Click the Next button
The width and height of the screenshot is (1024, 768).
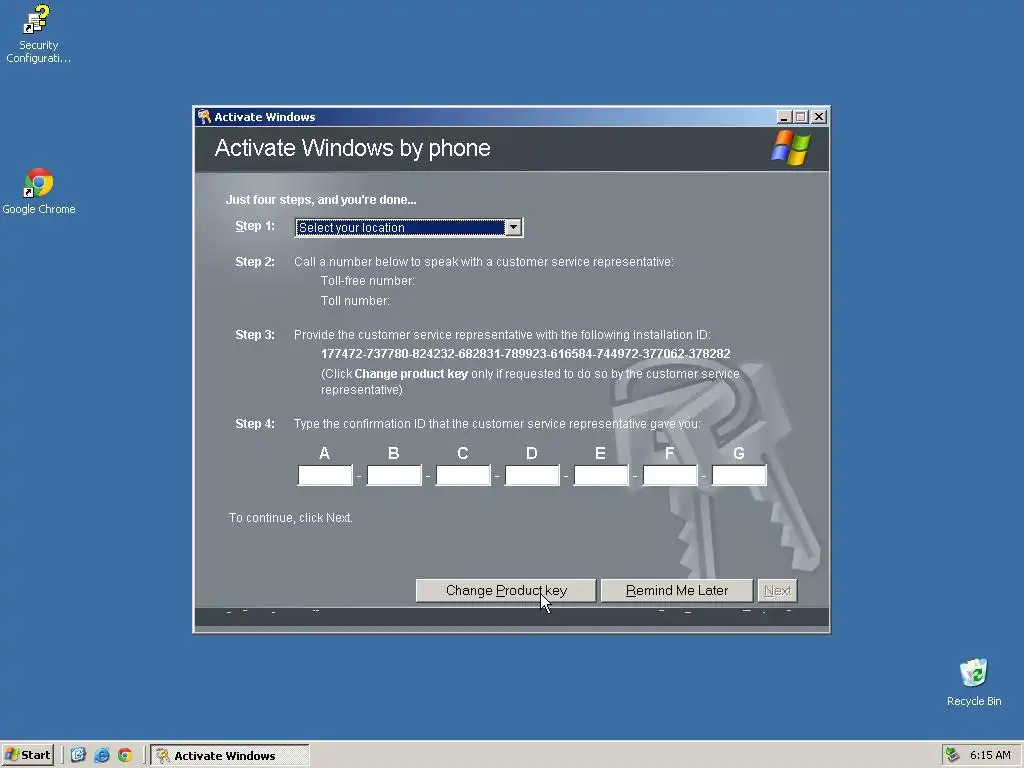coord(777,590)
